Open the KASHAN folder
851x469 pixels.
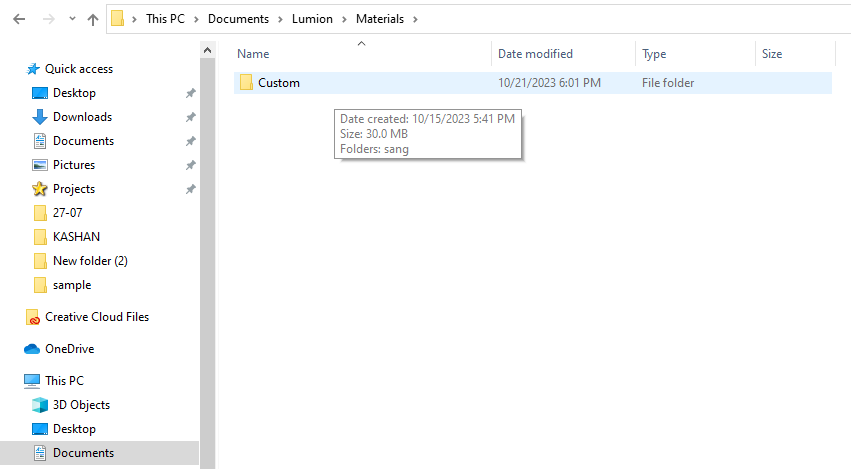click(x=77, y=237)
